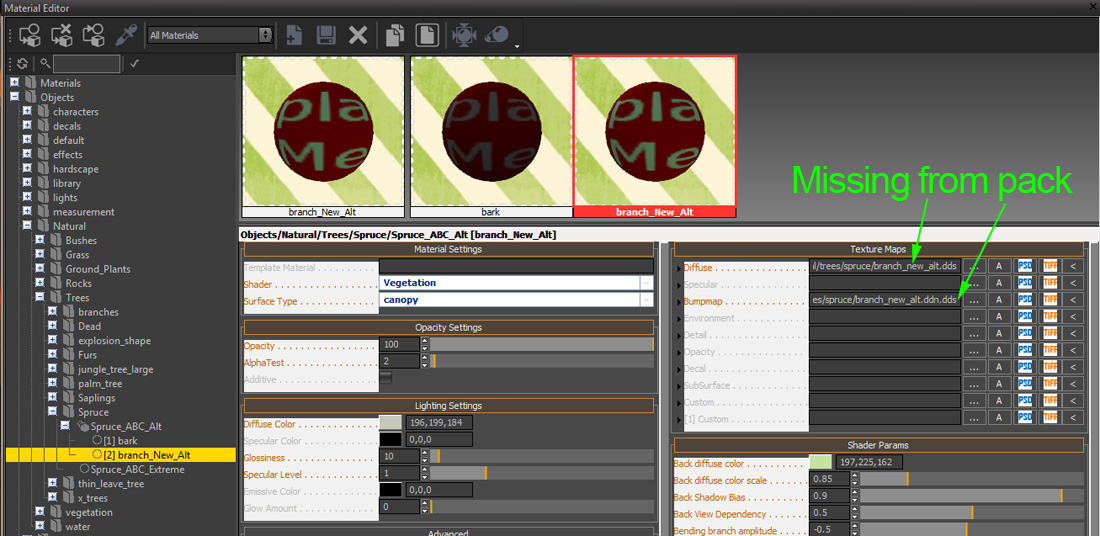1100x536 pixels.
Task: Click Reset Material on Selection icon
Action: click(62, 34)
